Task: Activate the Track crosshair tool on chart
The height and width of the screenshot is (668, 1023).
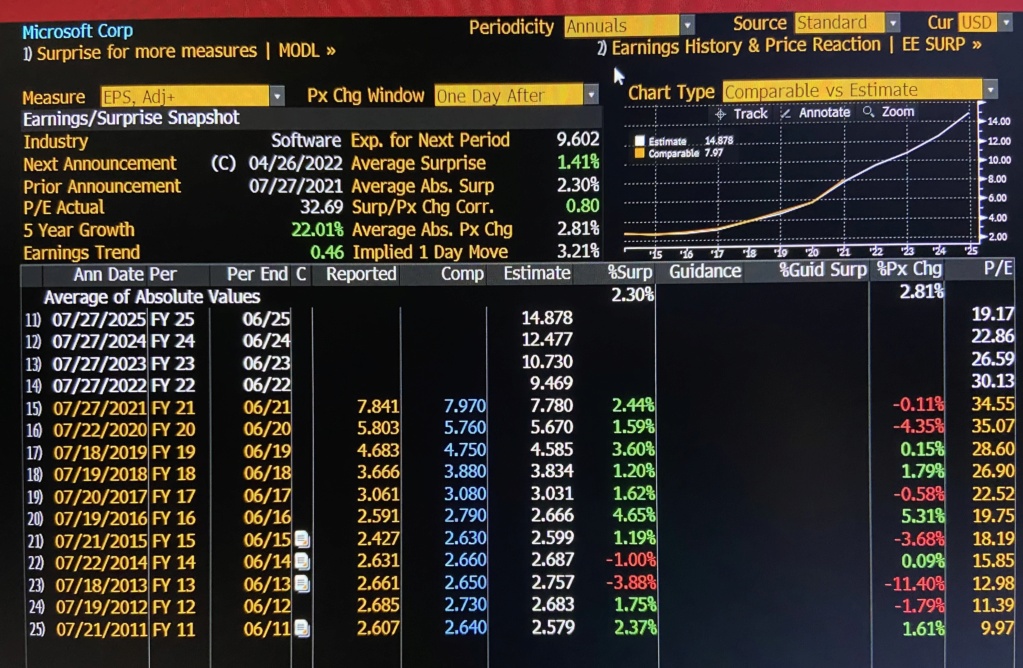Action: (x=741, y=114)
